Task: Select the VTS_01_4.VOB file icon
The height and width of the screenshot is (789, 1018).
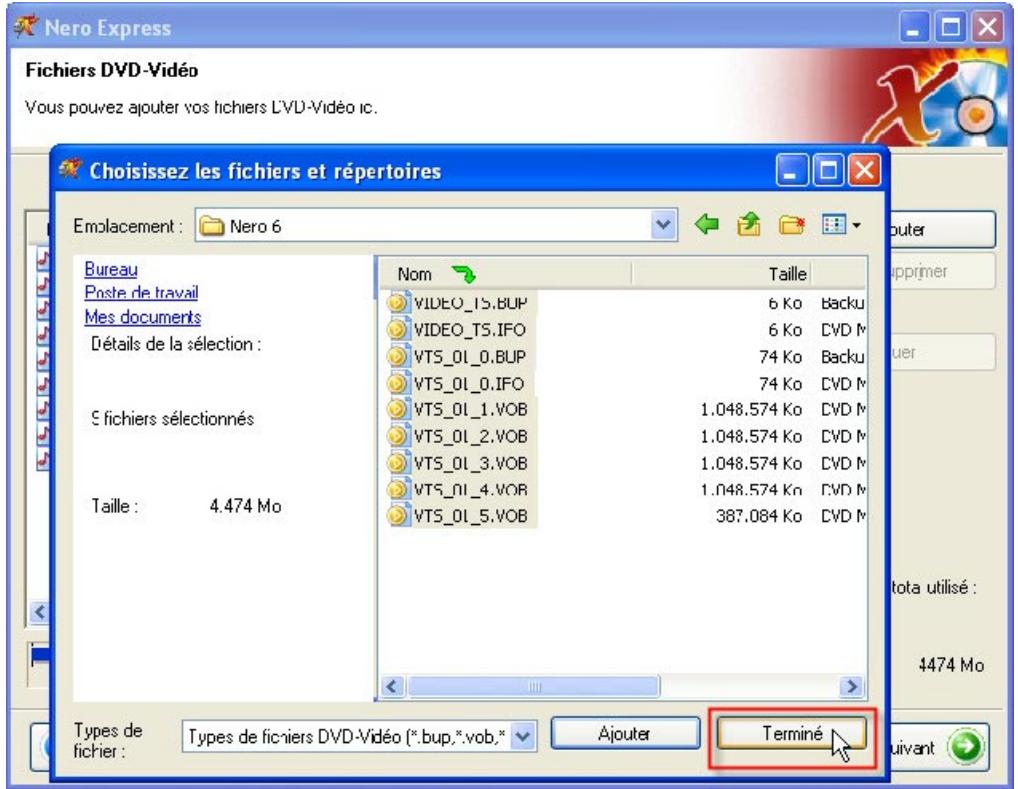Action: click(397, 489)
